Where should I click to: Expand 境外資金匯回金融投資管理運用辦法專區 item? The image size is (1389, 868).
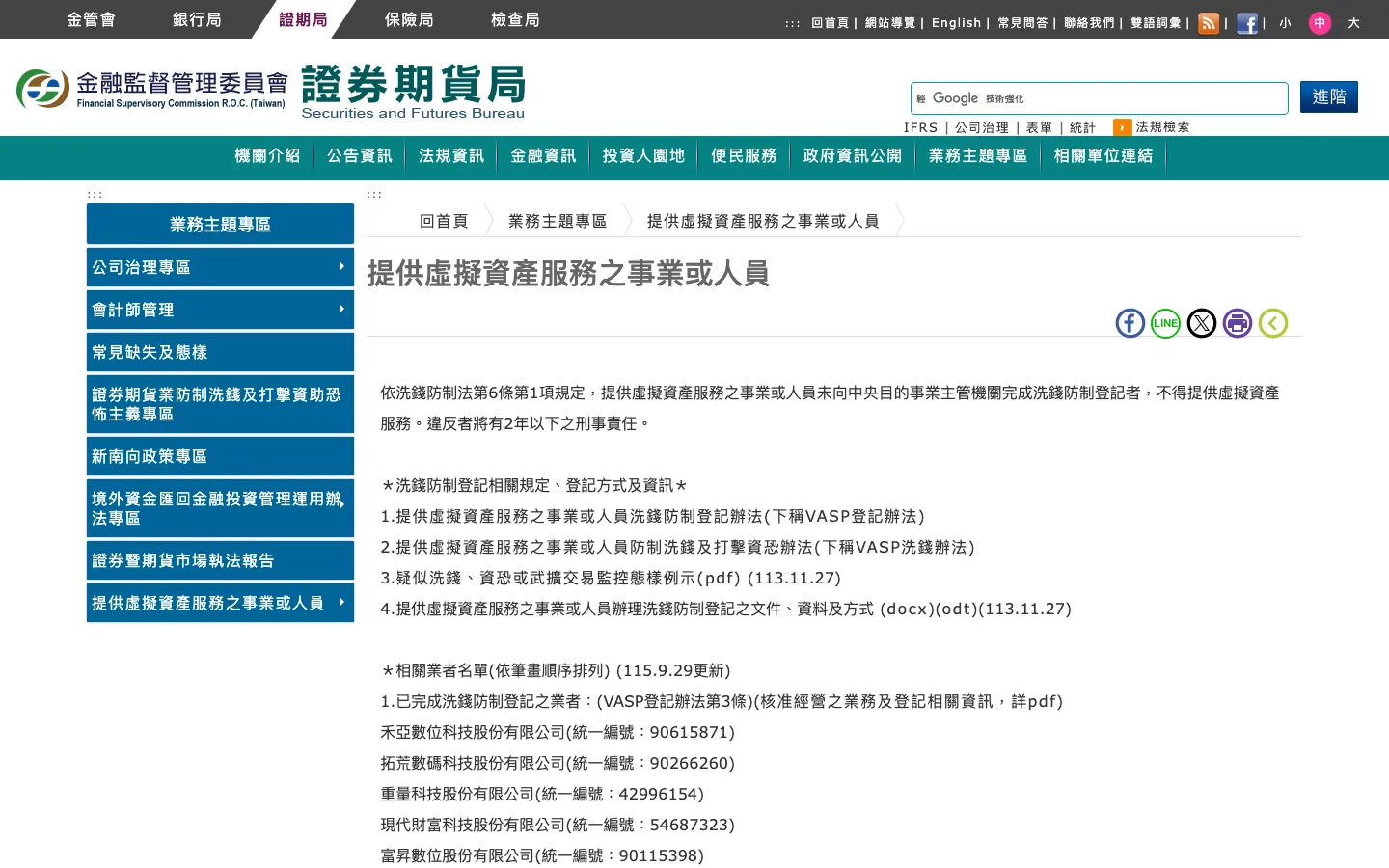coord(220,508)
